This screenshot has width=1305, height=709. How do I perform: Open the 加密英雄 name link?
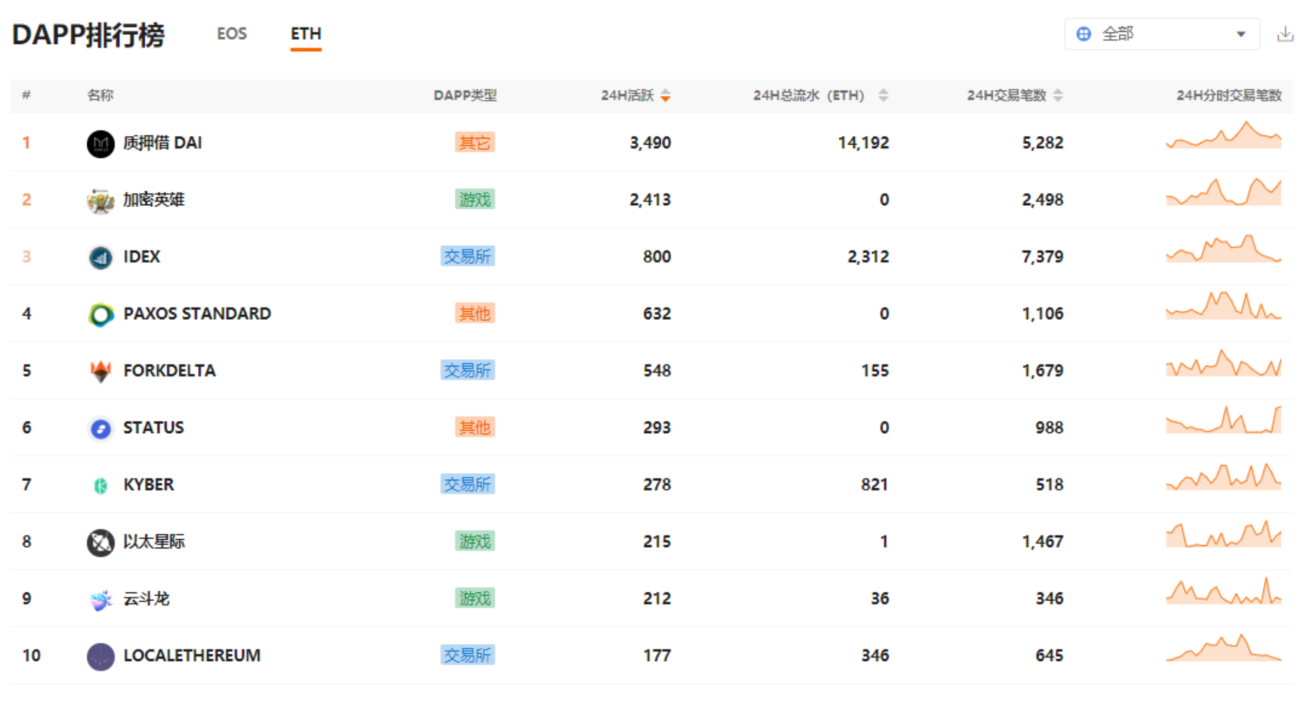154,200
